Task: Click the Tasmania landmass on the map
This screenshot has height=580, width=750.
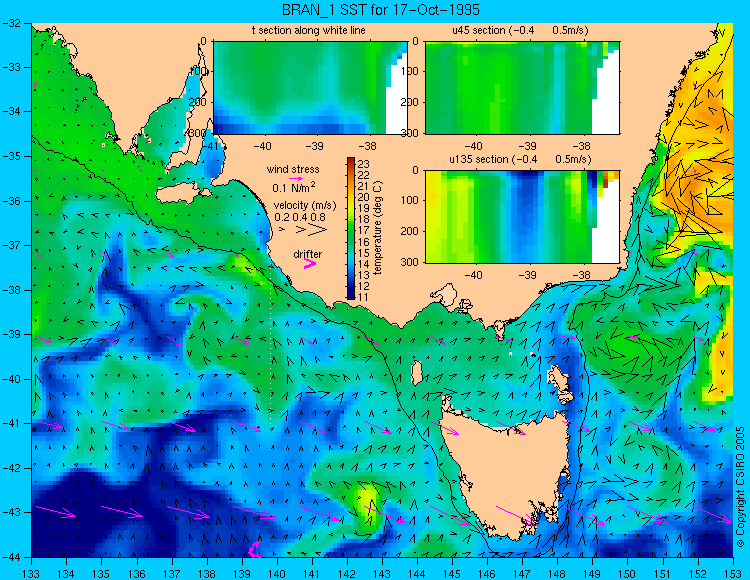Action: coord(507,471)
